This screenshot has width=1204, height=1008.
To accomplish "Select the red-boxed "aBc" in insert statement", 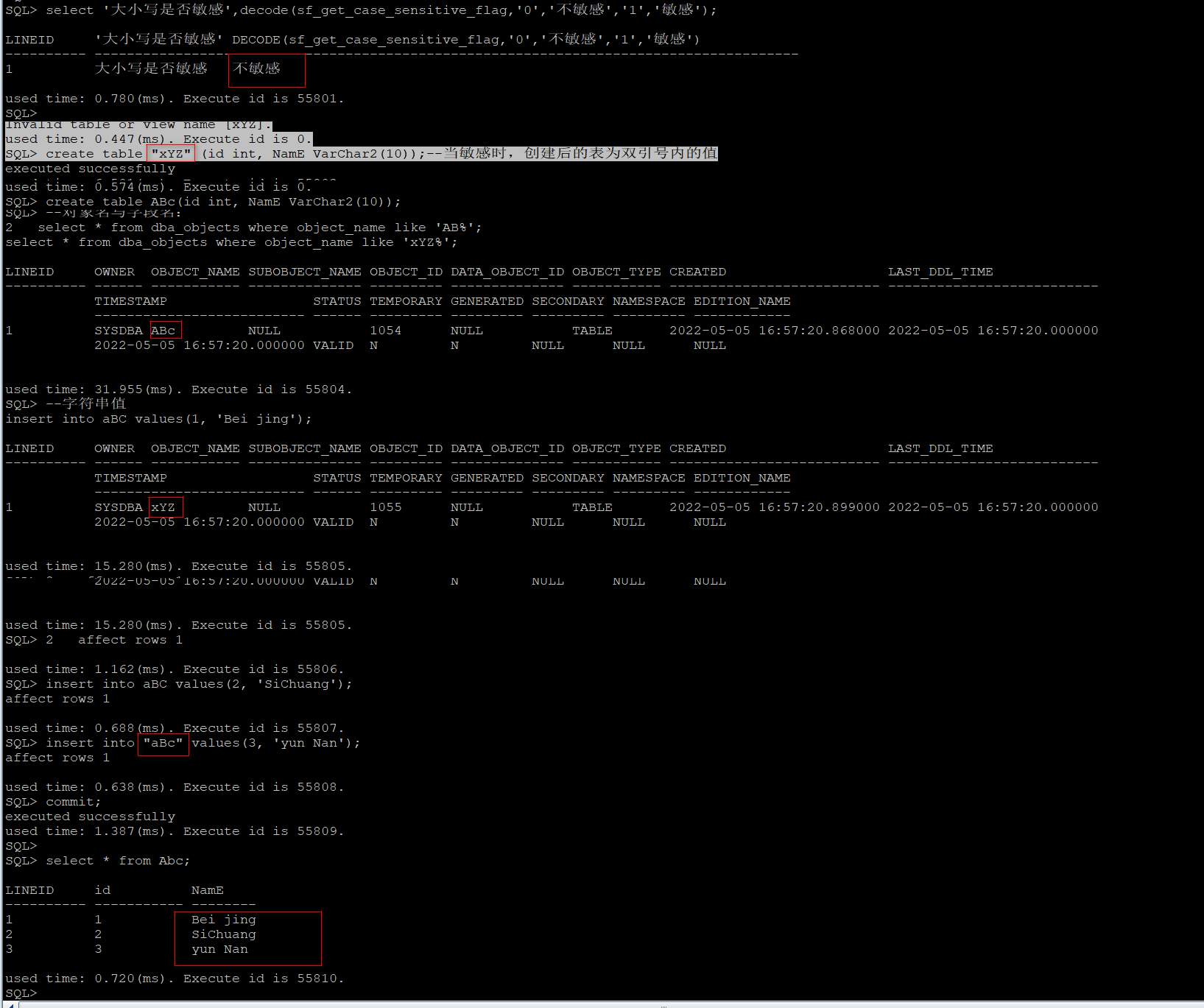I will pos(163,743).
